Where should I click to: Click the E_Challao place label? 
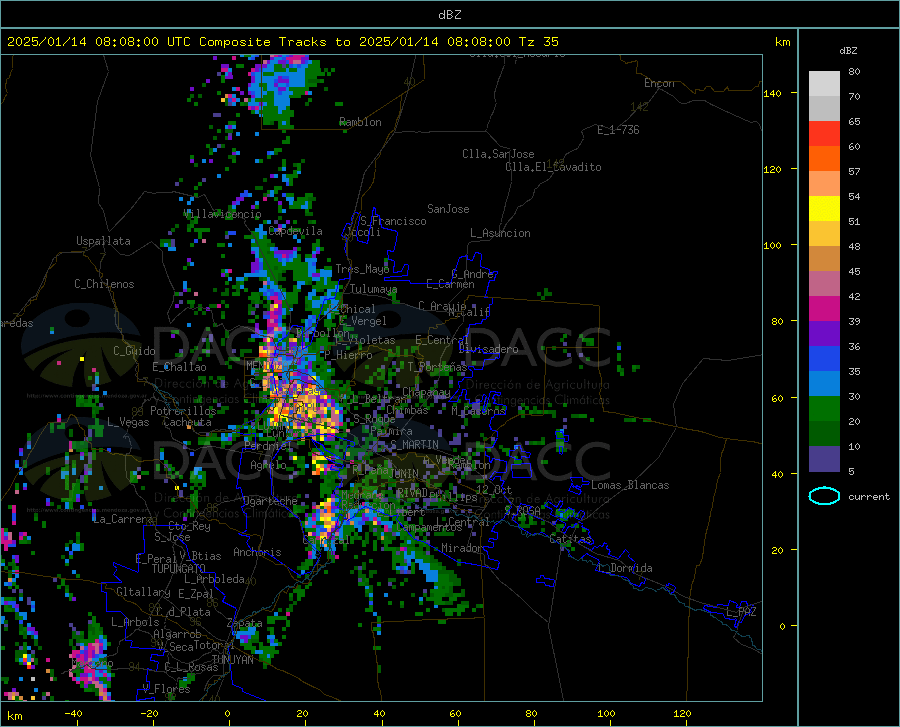(x=179, y=367)
